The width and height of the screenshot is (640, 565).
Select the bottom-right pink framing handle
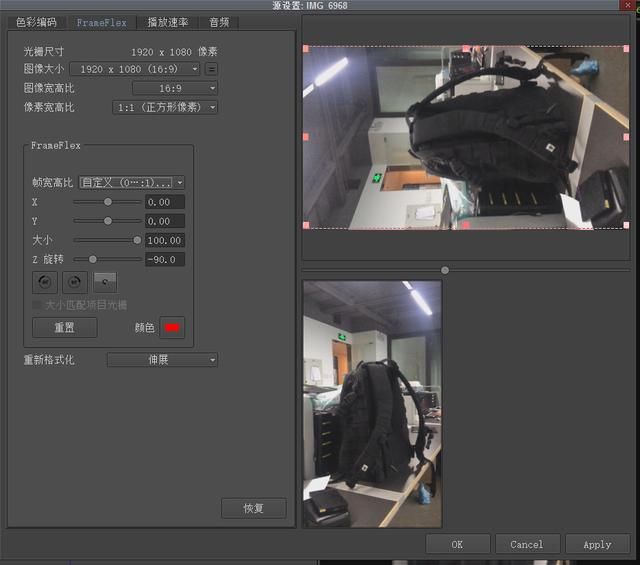[626, 226]
